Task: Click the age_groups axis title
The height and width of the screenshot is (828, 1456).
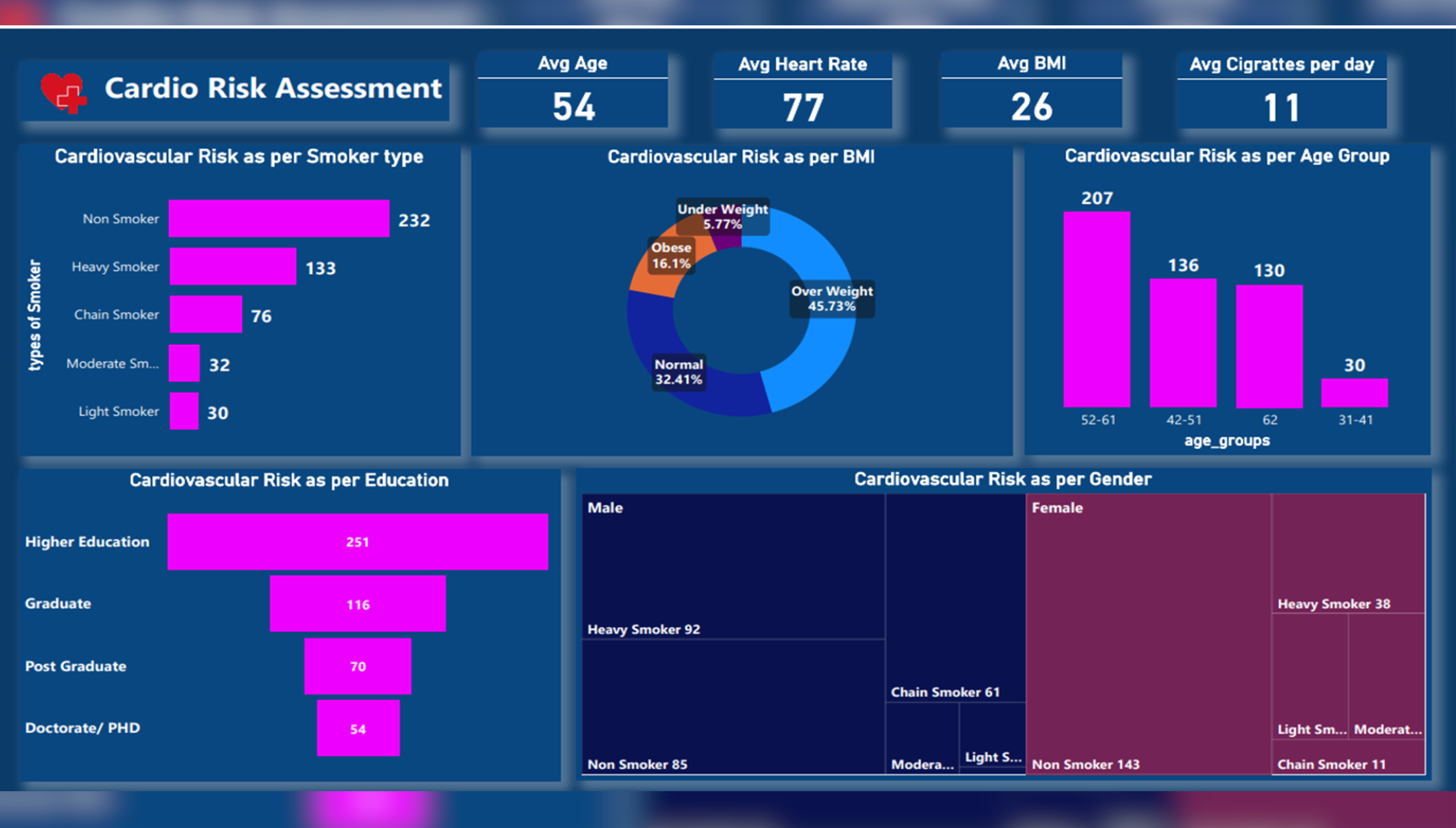Action: tap(1227, 441)
